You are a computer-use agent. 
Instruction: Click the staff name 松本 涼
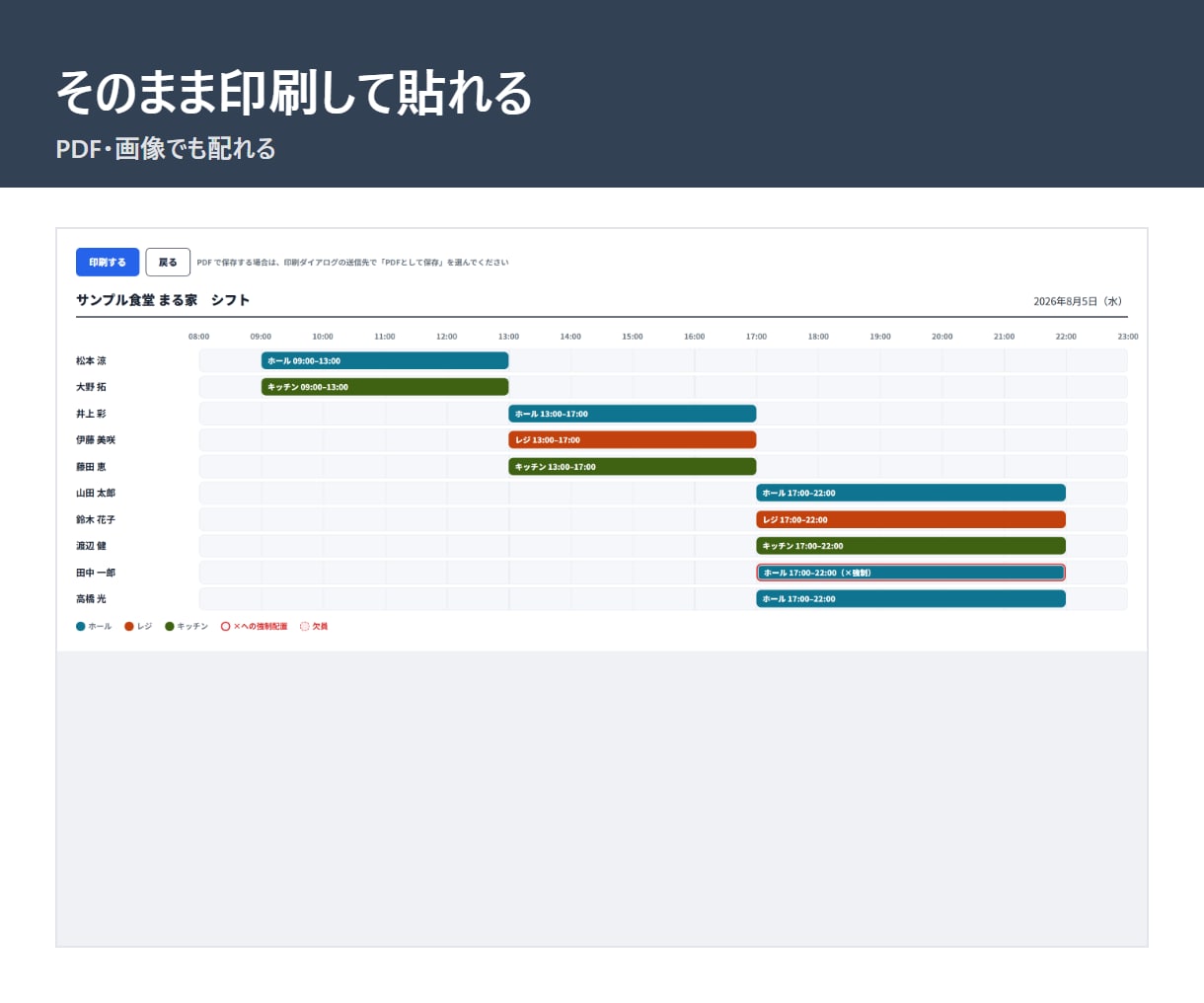pyautogui.click(x=91, y=361)
